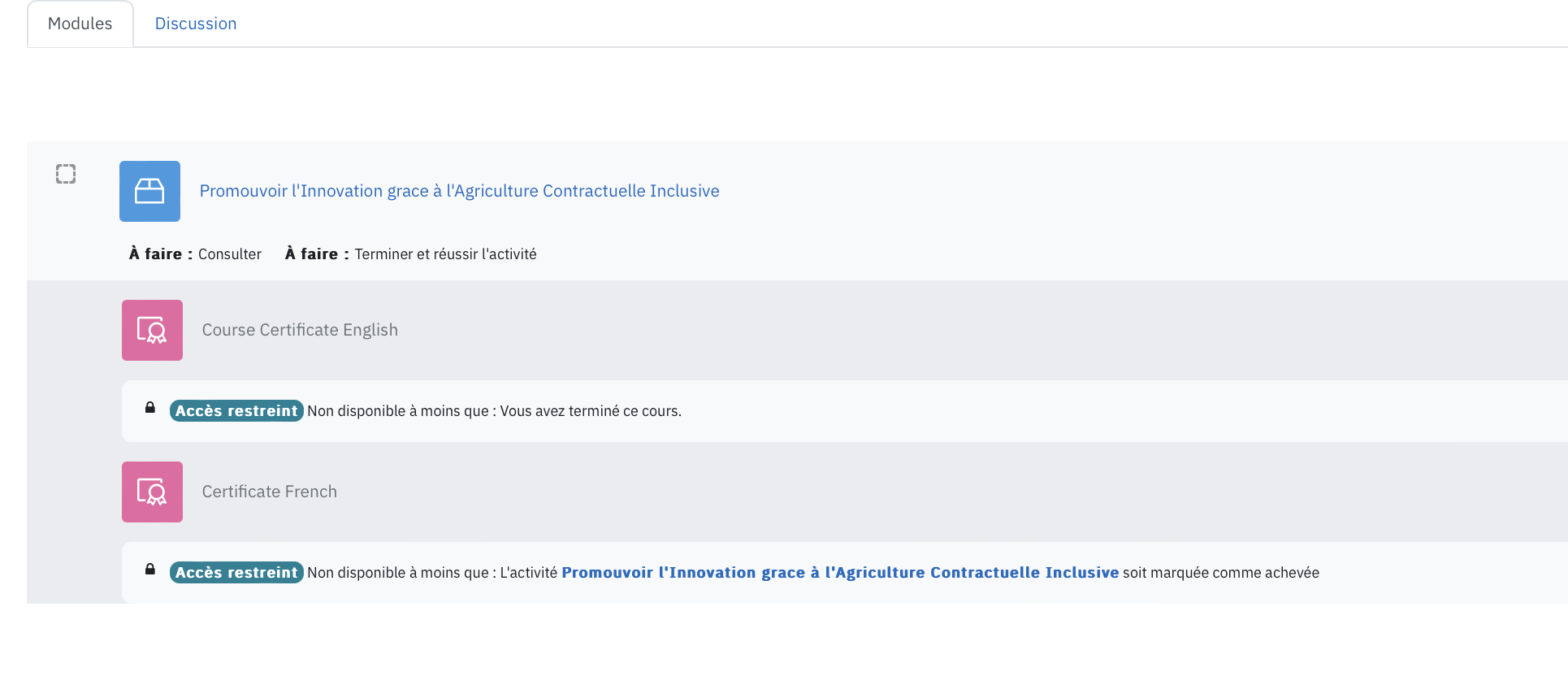This screenshot has height=676, width=1568.
Task: Click 'Non disponible à moins que' under English certificate
Action: click(398, 411)
